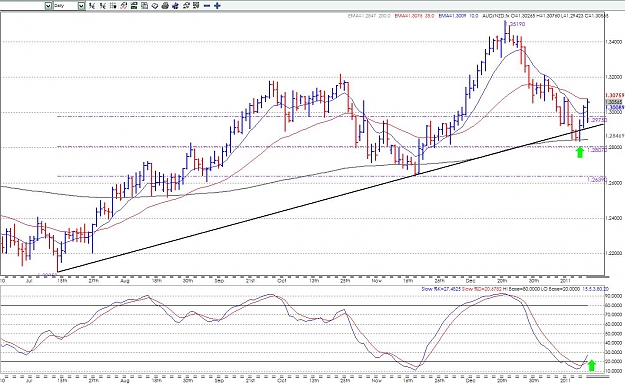Expand the Daily timeframe dropdown arrow
This screenshot has width=625, height=384.
tap(81, 6)
